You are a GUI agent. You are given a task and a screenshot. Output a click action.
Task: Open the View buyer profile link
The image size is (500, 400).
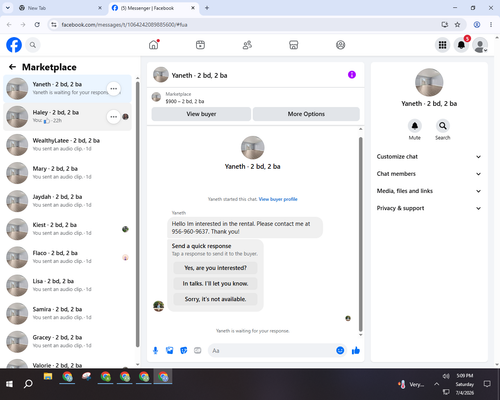pos(278,199)
